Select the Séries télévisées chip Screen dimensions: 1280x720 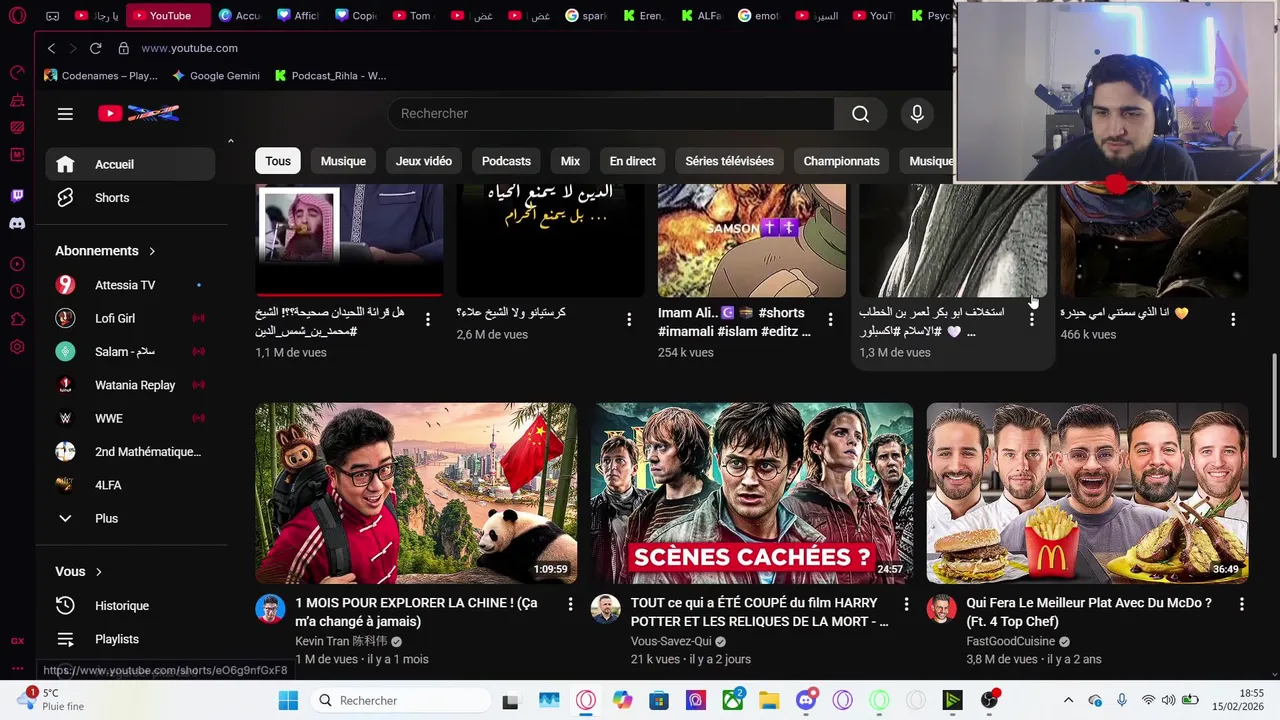pos(729,161)
